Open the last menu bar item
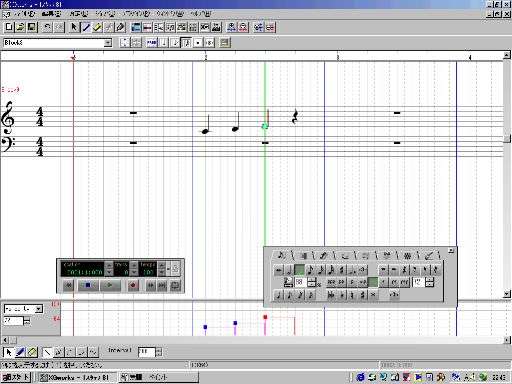512x384 pixels. point(201,14)
